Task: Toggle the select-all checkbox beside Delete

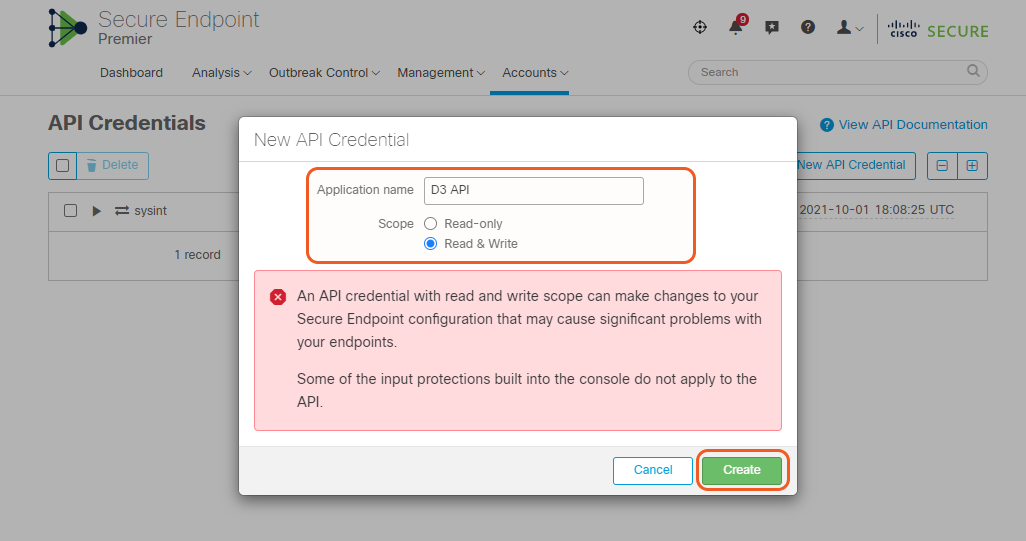Action: [63, 166]
